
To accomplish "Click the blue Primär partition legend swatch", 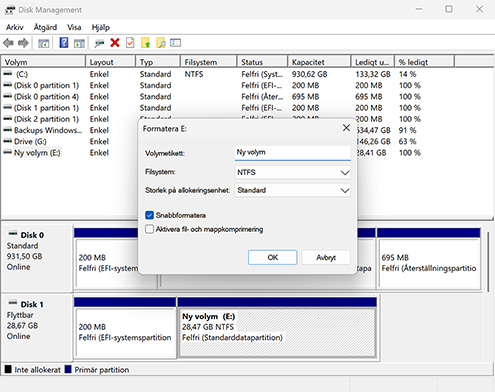I will (68, 369).
